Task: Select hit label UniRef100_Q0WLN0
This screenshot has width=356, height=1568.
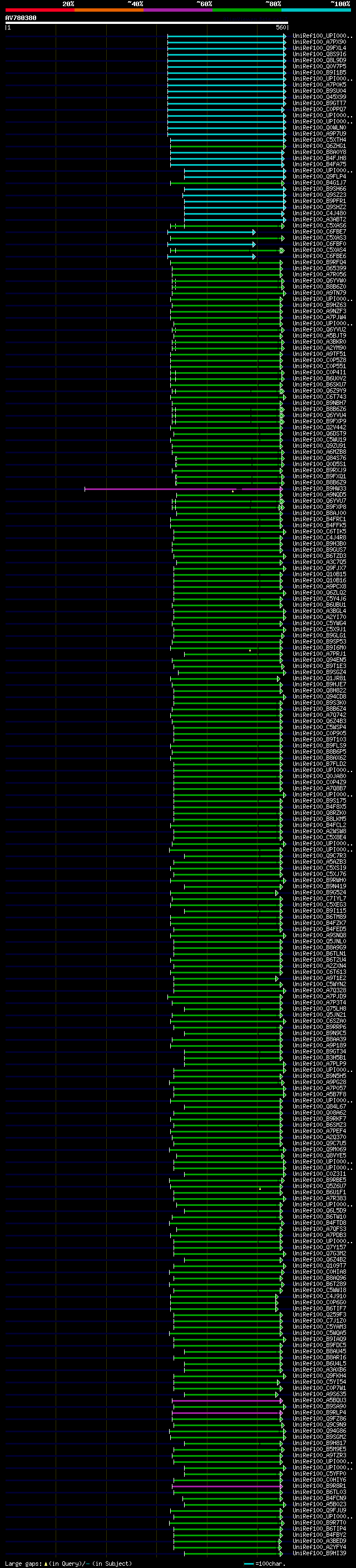Action: click(x=319, y=128)
